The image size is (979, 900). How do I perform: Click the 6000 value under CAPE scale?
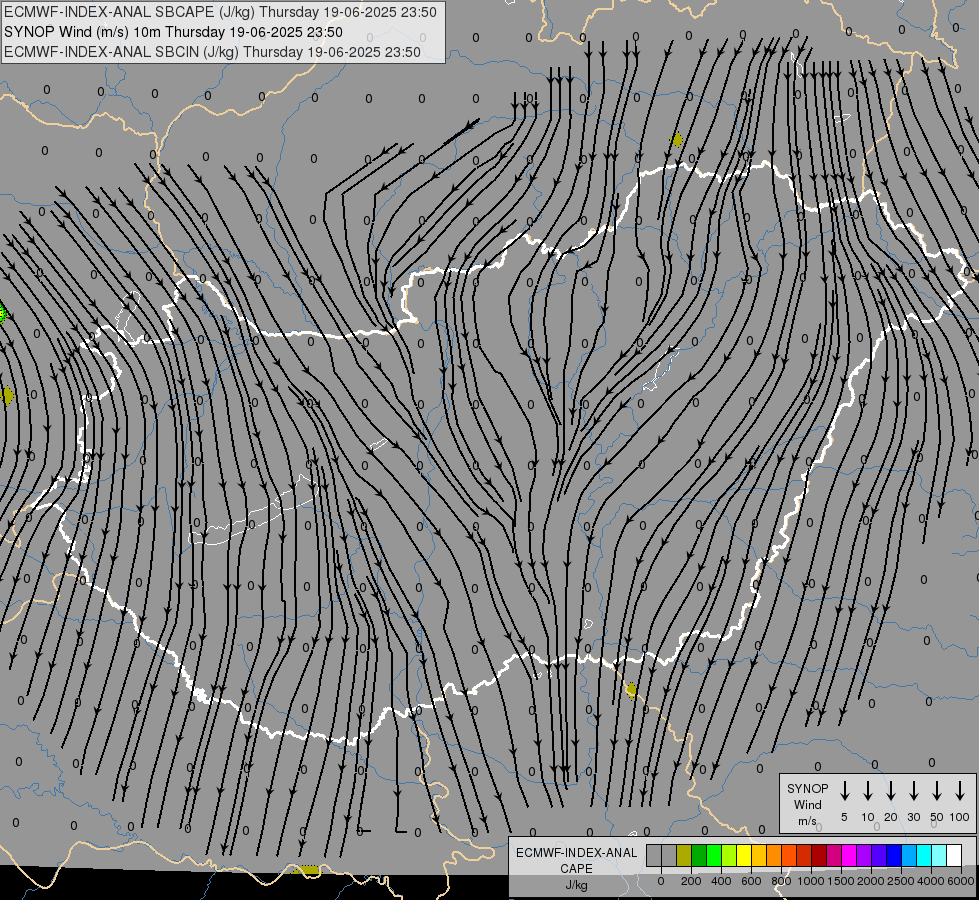(961, 881)
